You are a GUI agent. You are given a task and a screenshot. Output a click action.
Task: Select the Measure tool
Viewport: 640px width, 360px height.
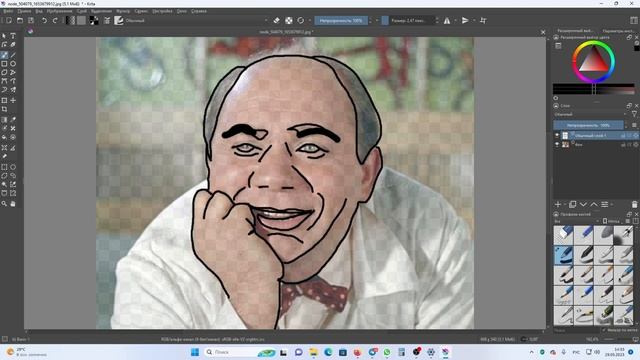pos(13,148)
